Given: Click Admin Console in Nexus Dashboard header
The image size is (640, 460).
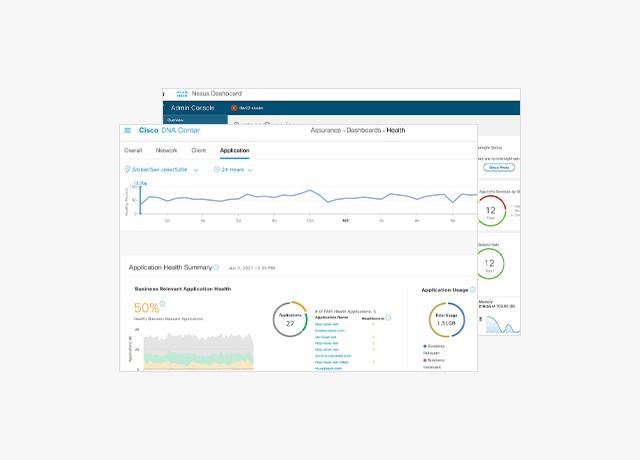Looking at the screenshot, I should (193, 108).
